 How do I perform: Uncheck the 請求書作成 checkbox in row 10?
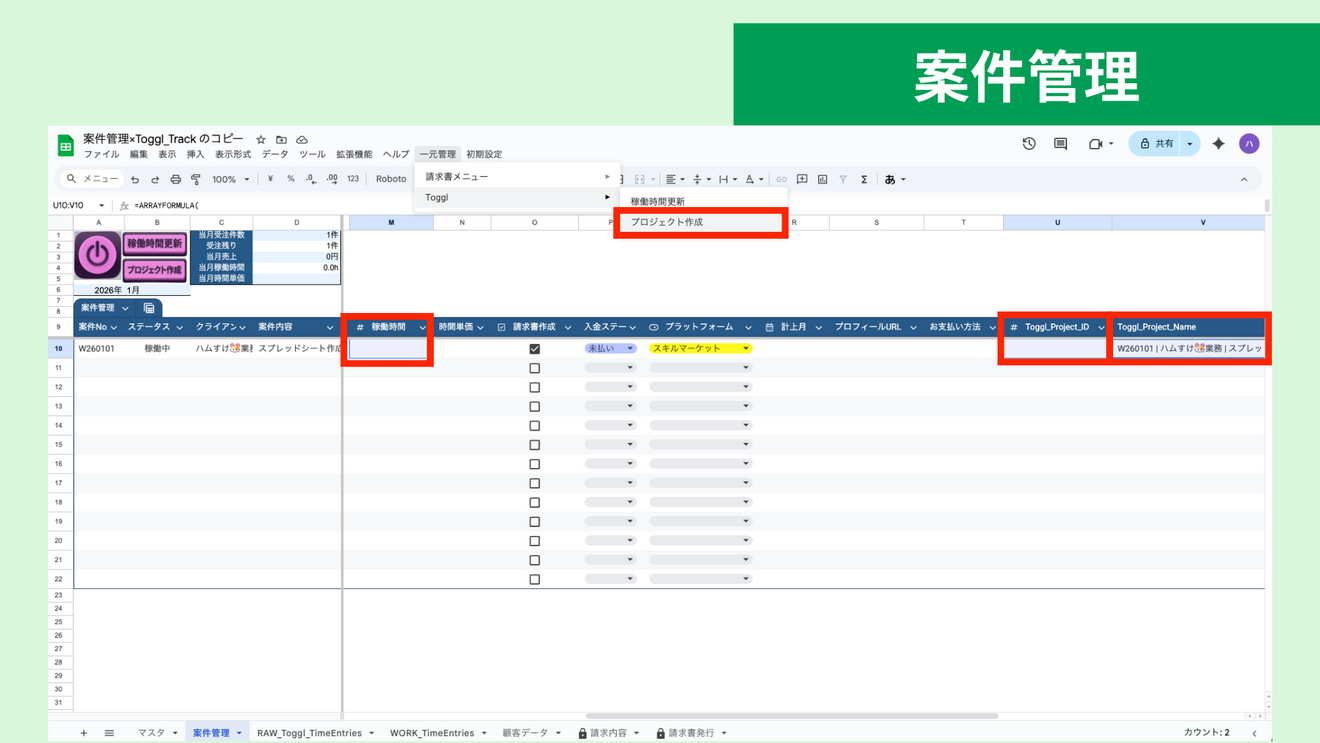[x=535, y=349]
